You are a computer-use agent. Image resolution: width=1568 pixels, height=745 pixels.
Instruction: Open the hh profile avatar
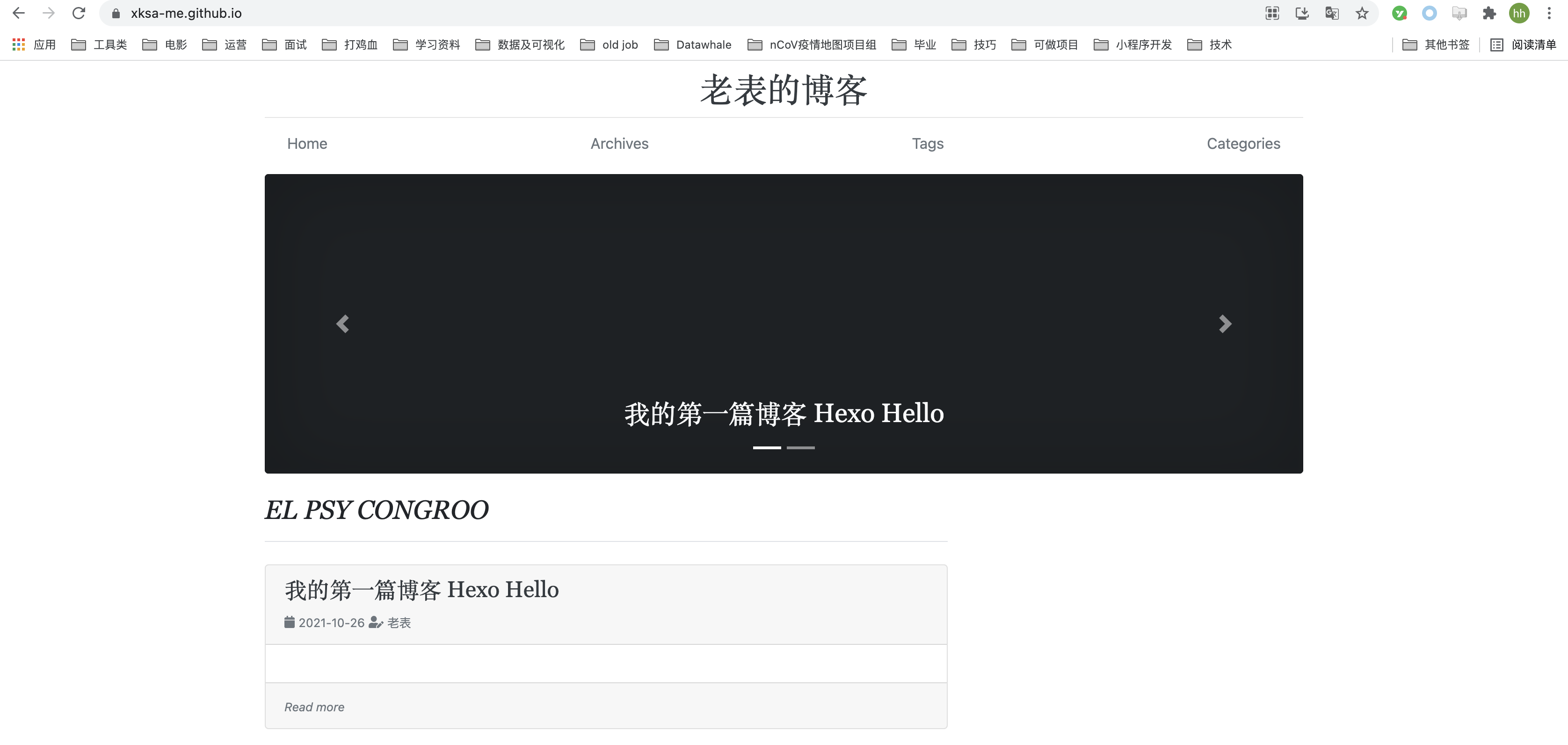click(1519, 14)
